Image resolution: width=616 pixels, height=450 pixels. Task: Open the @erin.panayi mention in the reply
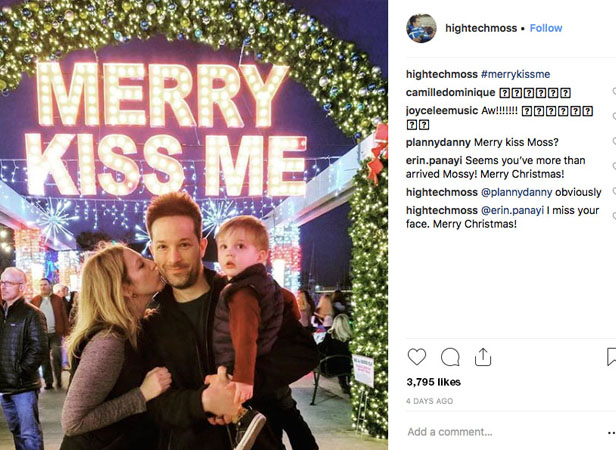tap(512, 210)
